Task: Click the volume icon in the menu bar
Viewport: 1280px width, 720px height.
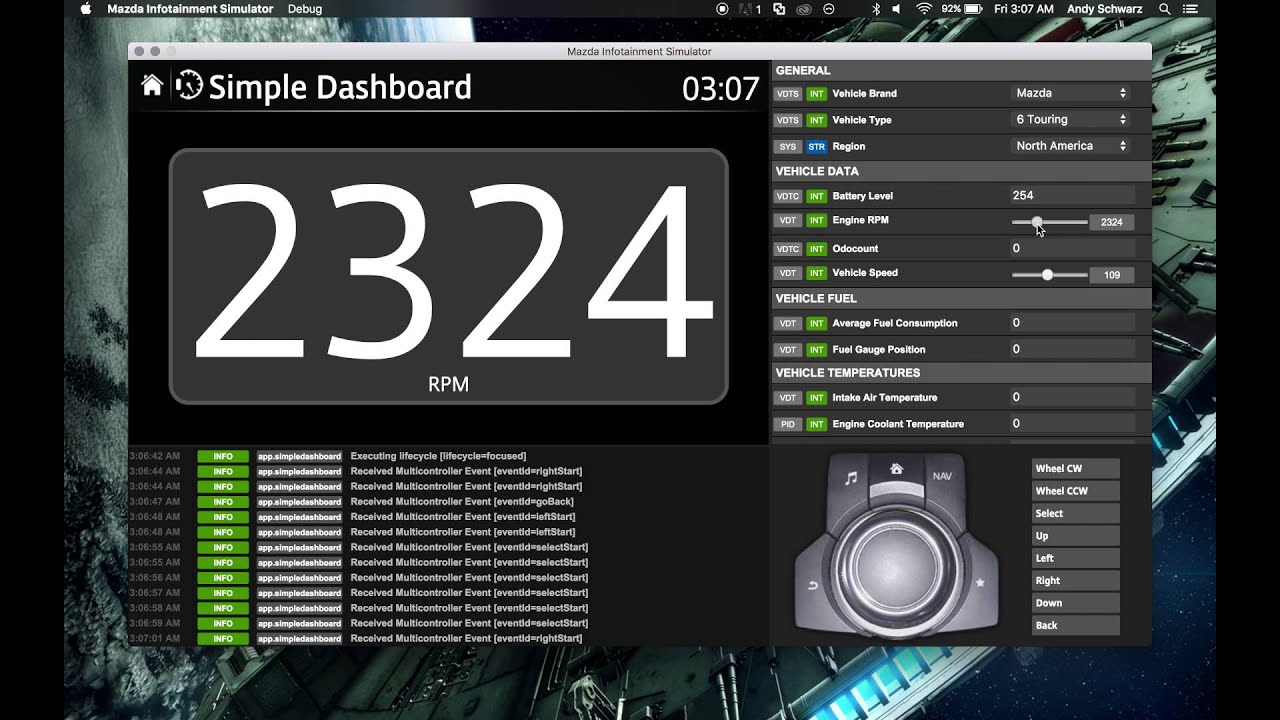Action: point(896,9)
